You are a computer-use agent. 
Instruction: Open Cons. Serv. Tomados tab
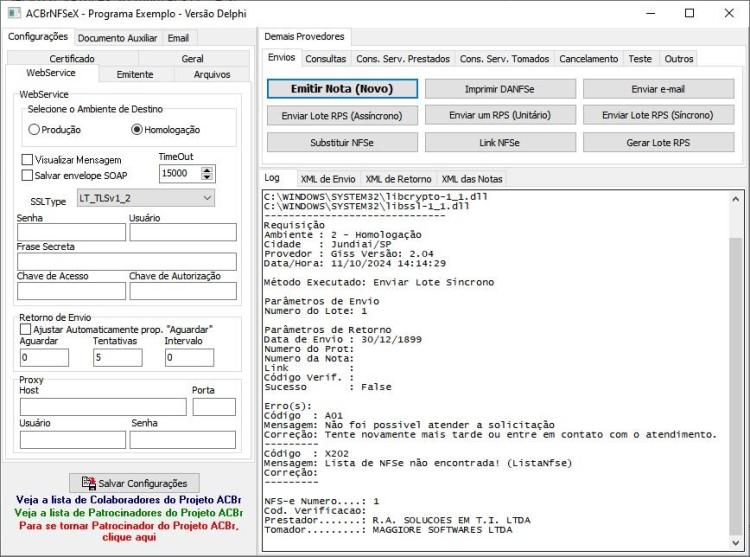tap(505, 58)
